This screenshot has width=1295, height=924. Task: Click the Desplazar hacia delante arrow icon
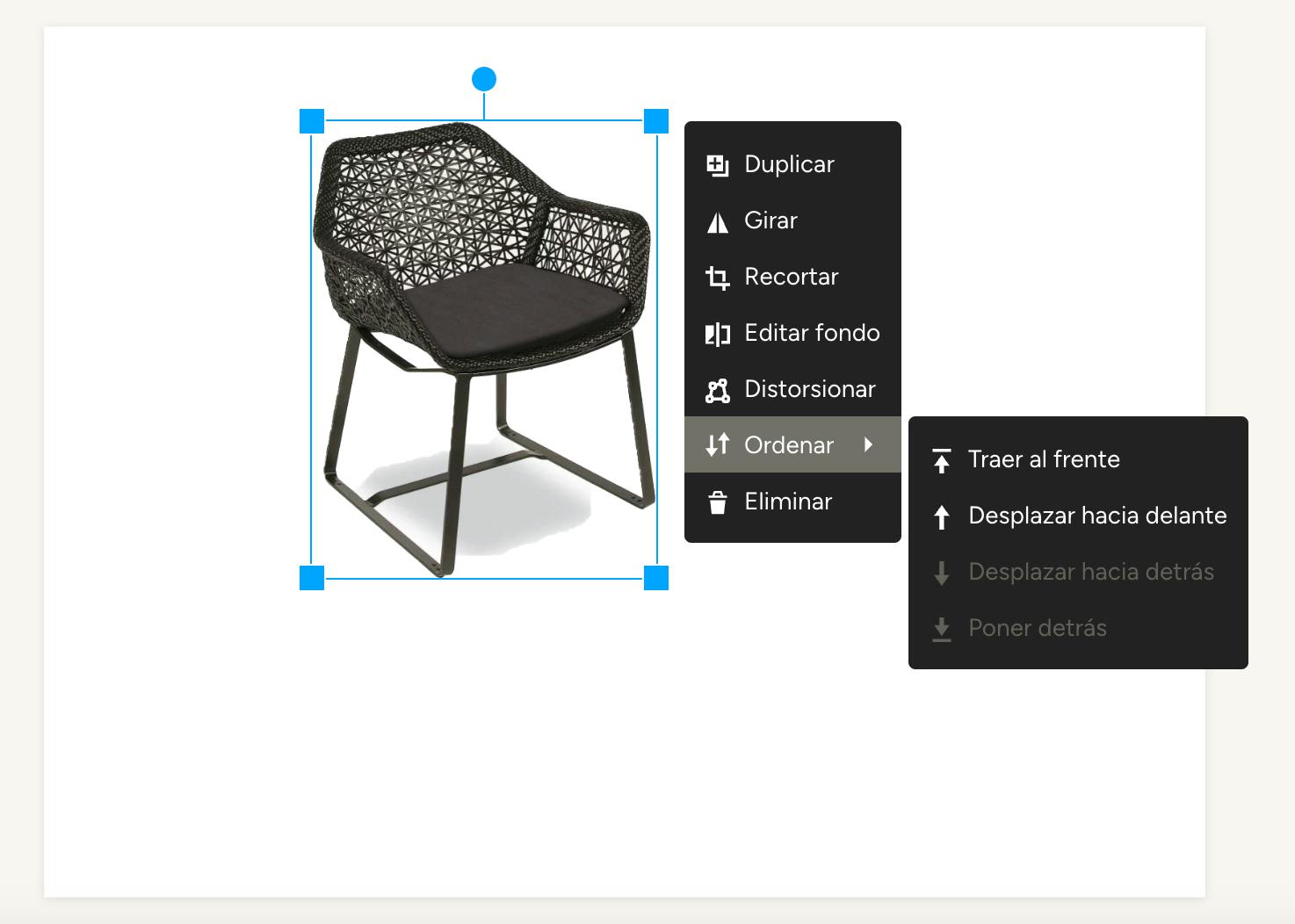pos(942,516)
